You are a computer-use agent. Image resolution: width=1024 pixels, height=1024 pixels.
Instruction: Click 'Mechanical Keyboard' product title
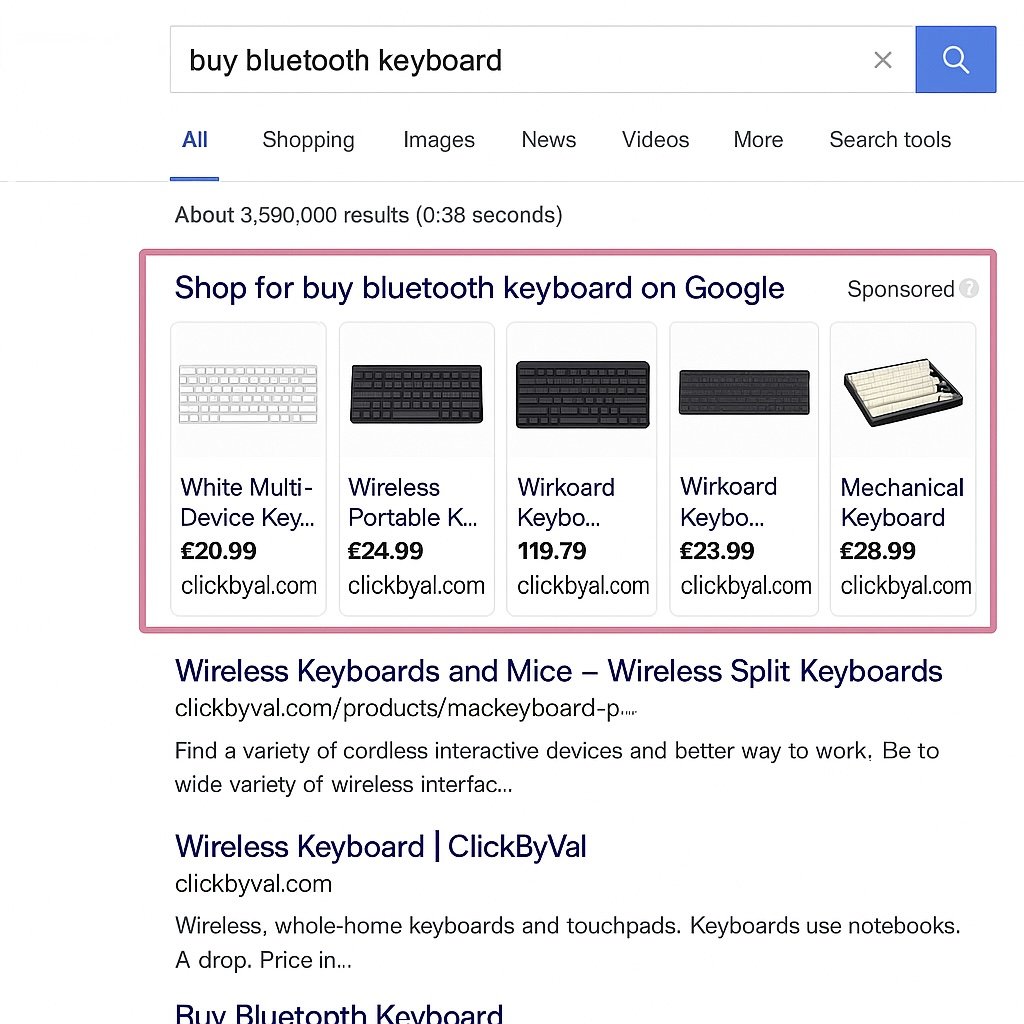[902, 502]
